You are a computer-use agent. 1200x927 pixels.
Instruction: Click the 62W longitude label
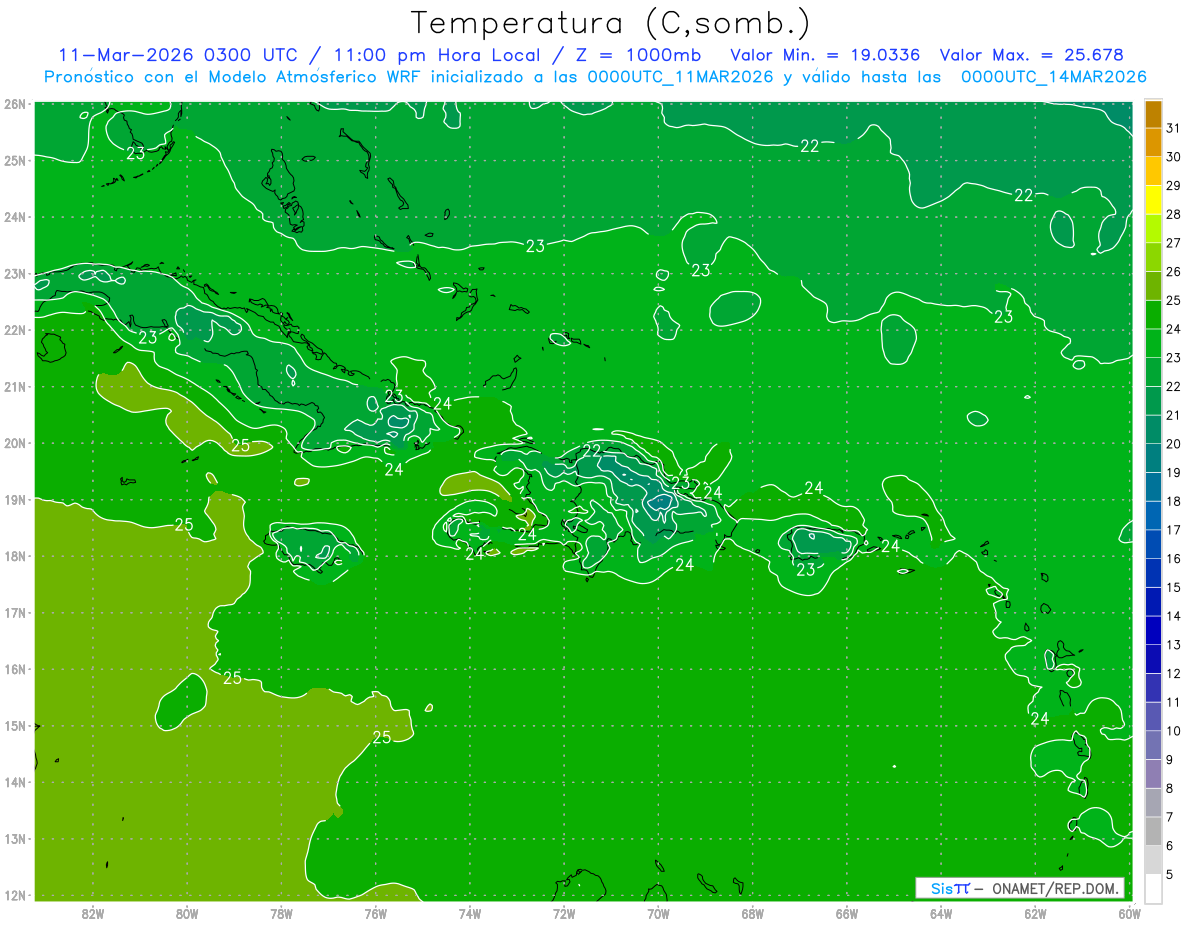pyautogui.click(x=1035, y=912)
